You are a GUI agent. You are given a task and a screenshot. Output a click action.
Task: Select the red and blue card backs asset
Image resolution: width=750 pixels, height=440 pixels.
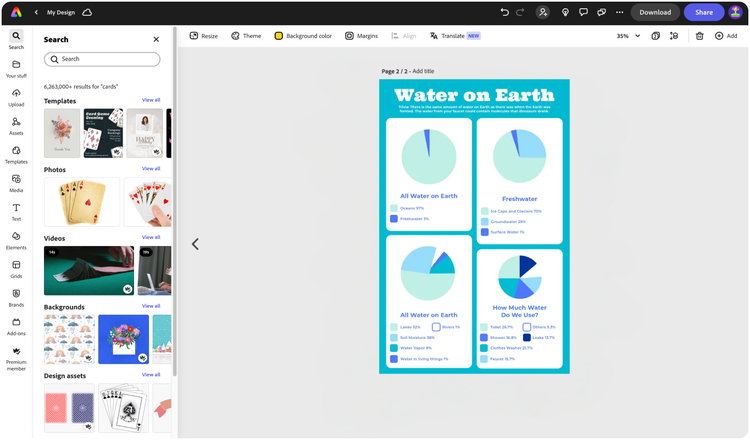point(69,408)
